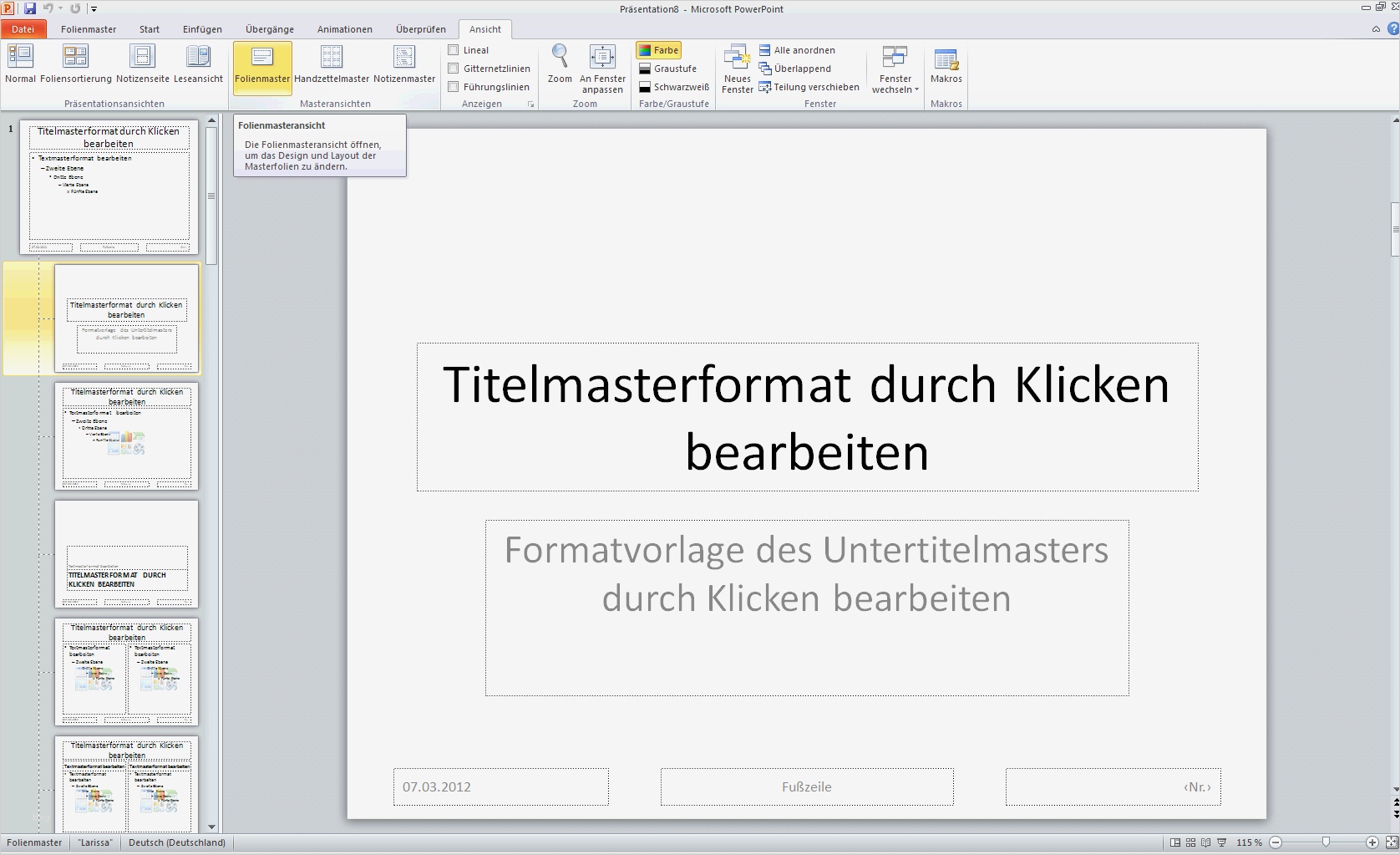
Task: Cascade windows with Überlappend
Action: point(794,69)
